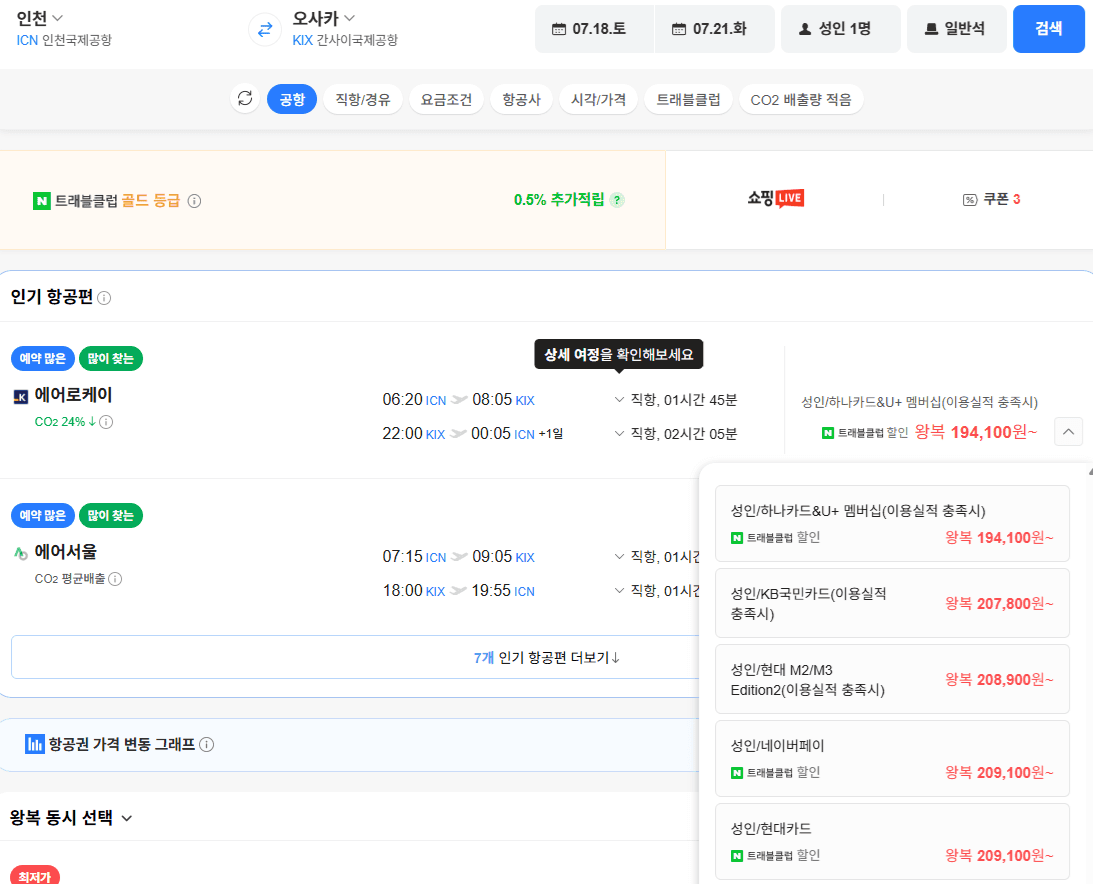
Task: Expand details of 22:00 KIX return flight
Action: pyautogui.click(x=675, y=434)
